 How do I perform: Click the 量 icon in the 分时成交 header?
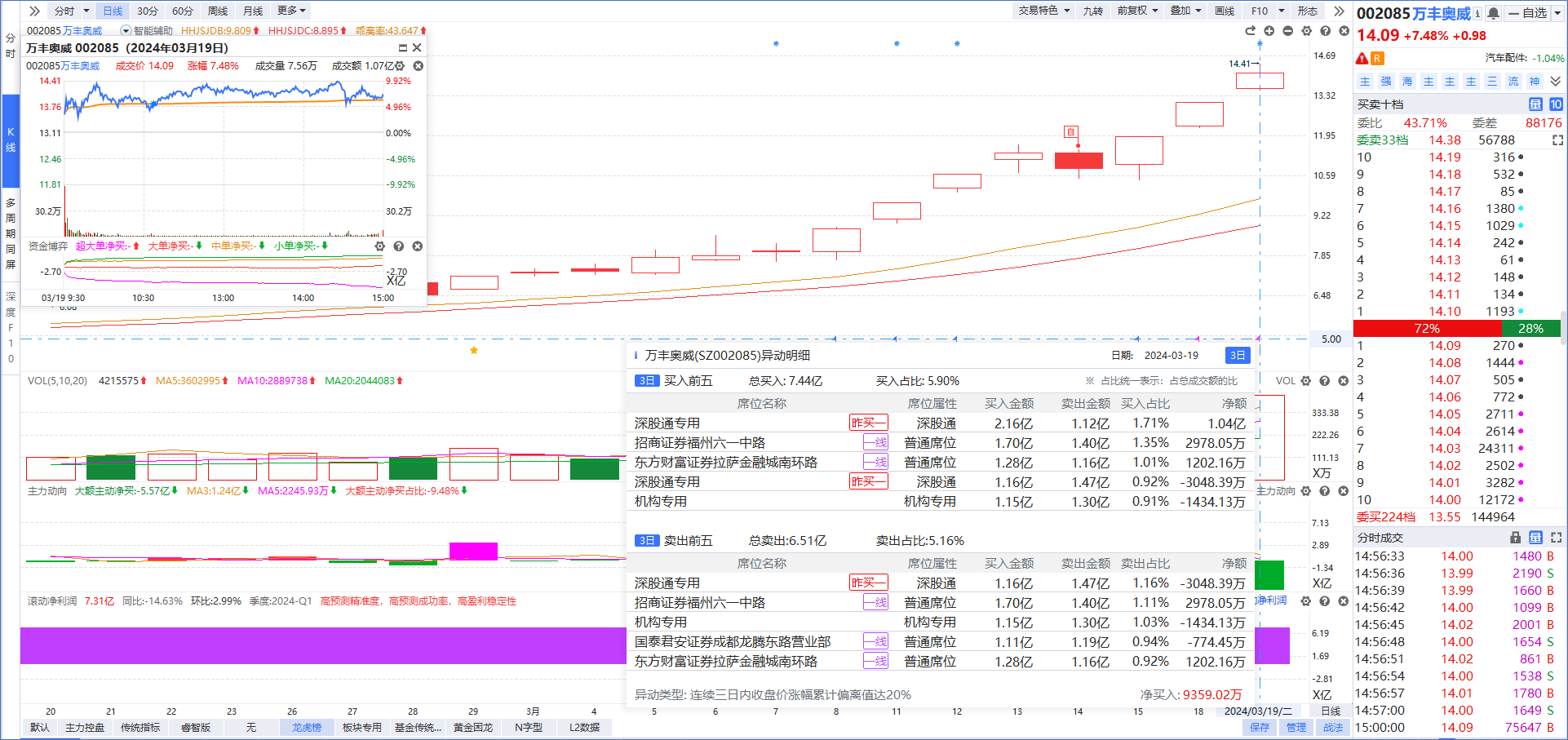tap(1535, 538)
